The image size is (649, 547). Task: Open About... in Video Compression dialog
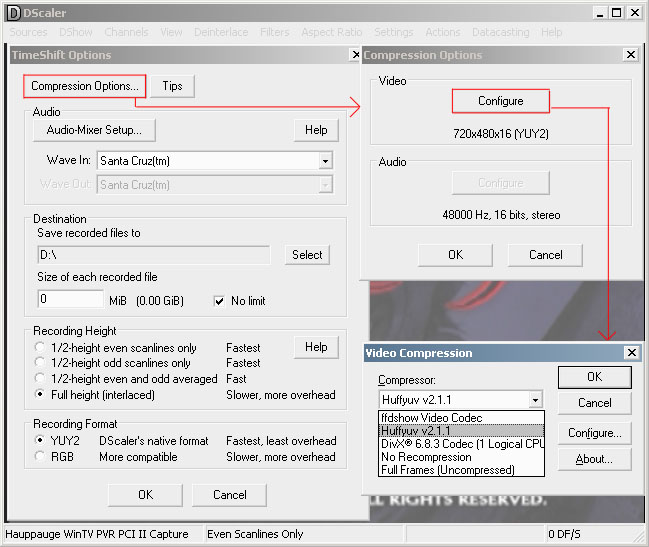(594, 459)
